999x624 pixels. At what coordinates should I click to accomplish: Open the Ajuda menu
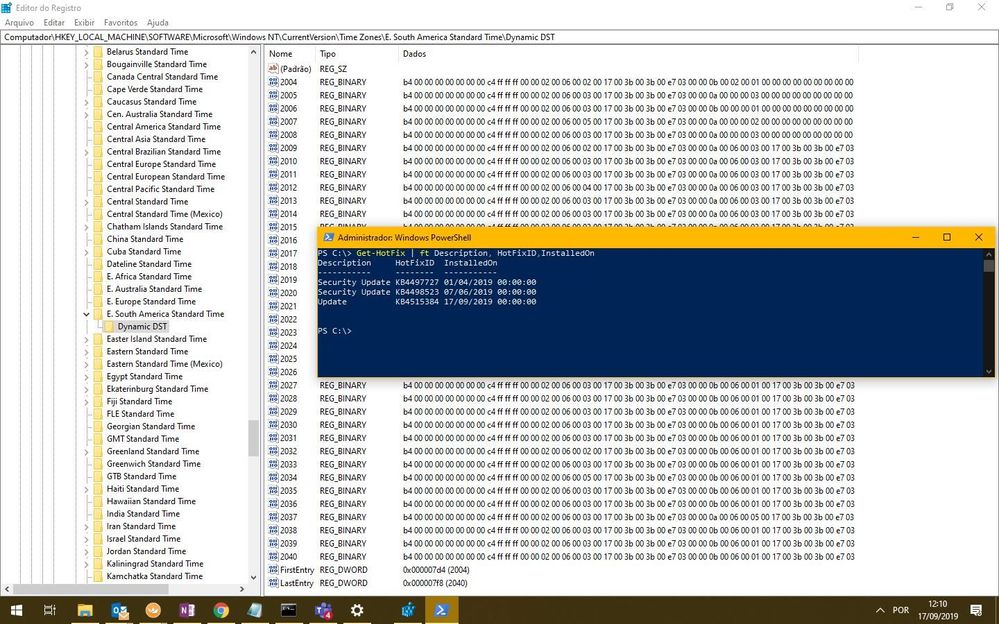click(x=157, y=22)
